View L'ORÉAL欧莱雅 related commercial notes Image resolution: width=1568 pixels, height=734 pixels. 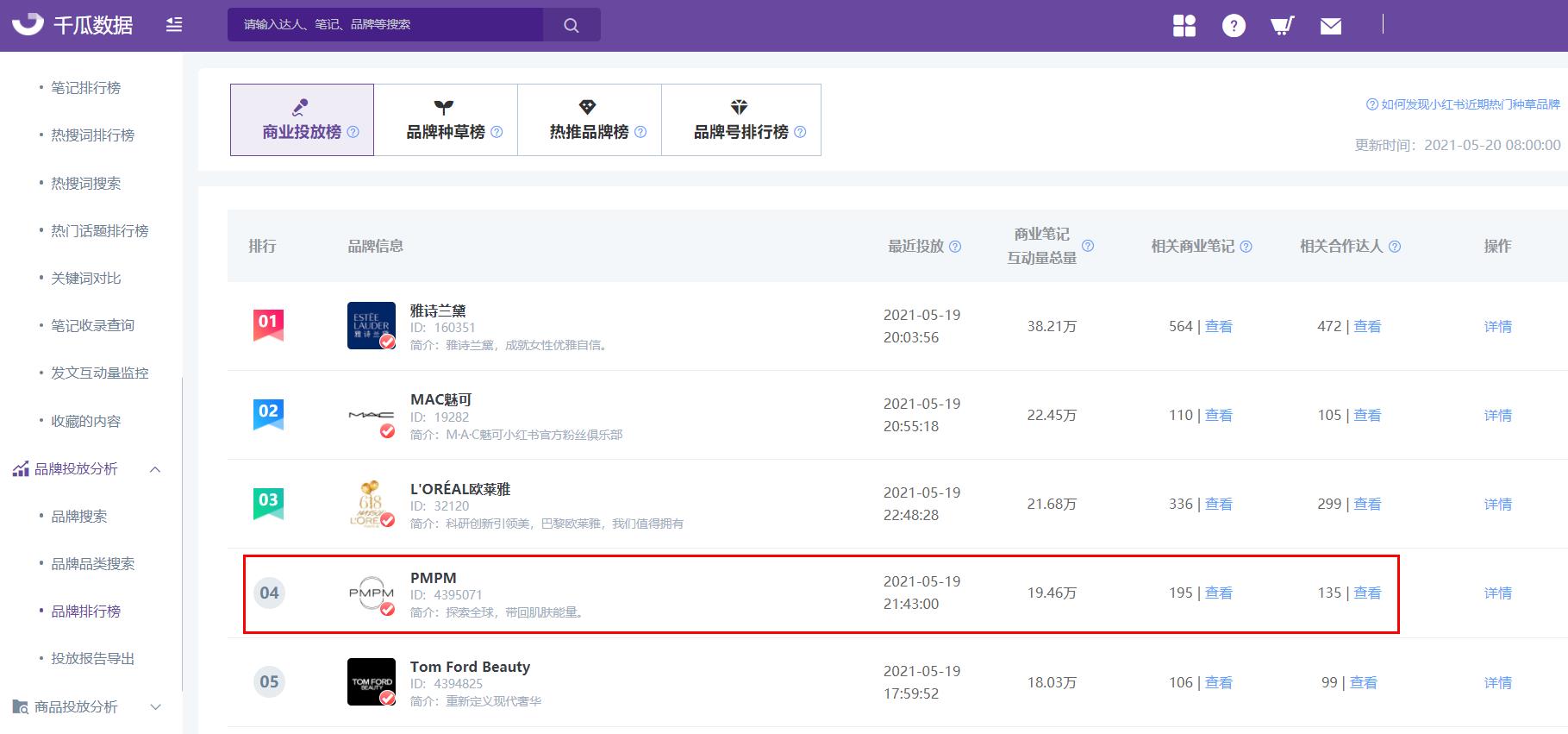tap(1218, 504)
